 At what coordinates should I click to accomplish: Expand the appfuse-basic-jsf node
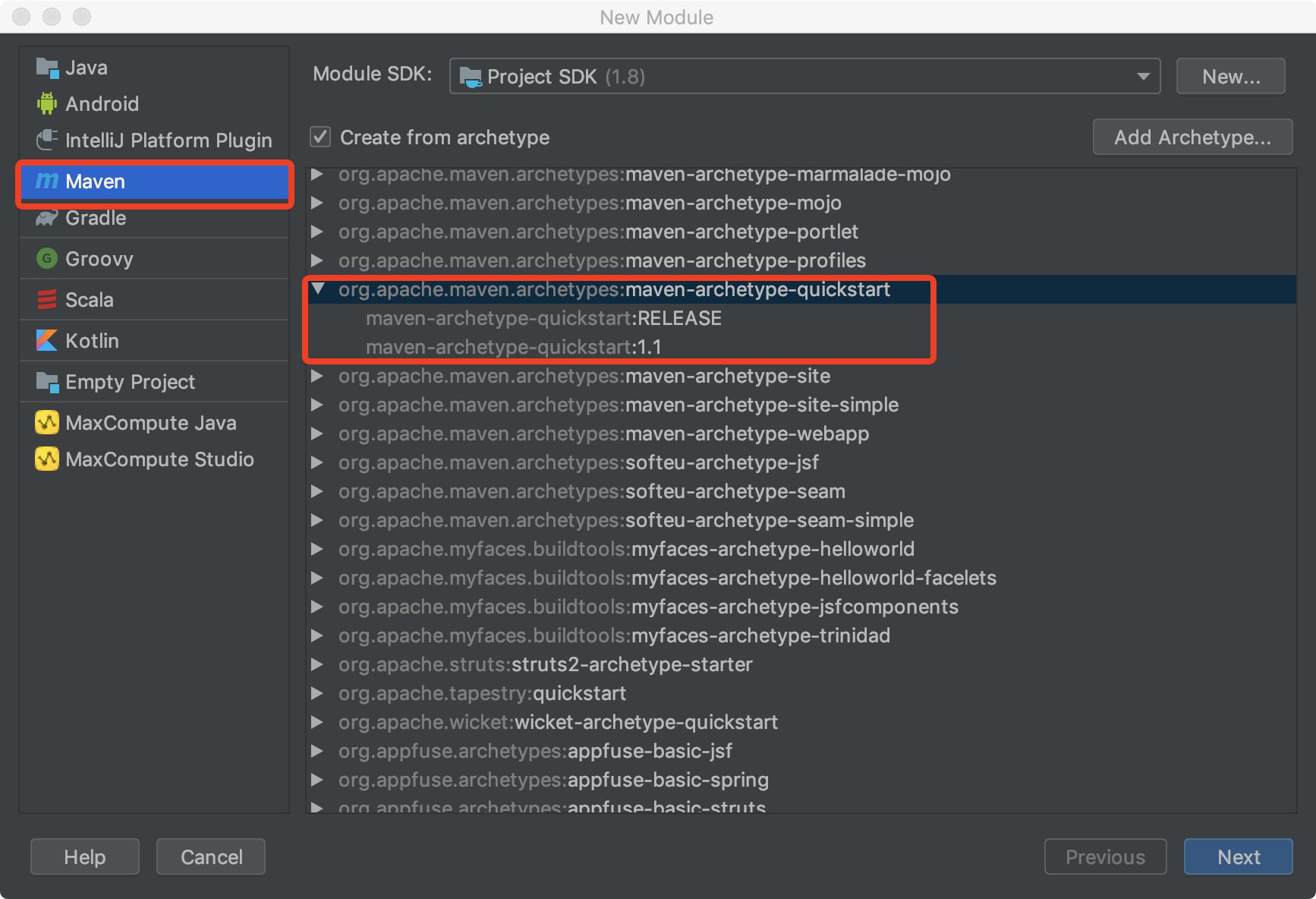[x=317, y=751]
